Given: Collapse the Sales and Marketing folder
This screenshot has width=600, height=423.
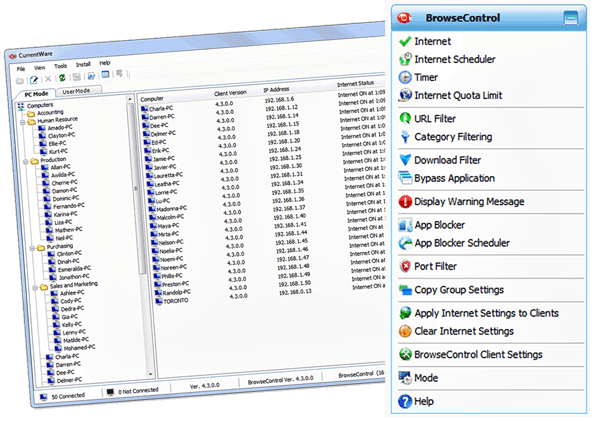Looking at the screenshot, I should (x=35, y=287).
